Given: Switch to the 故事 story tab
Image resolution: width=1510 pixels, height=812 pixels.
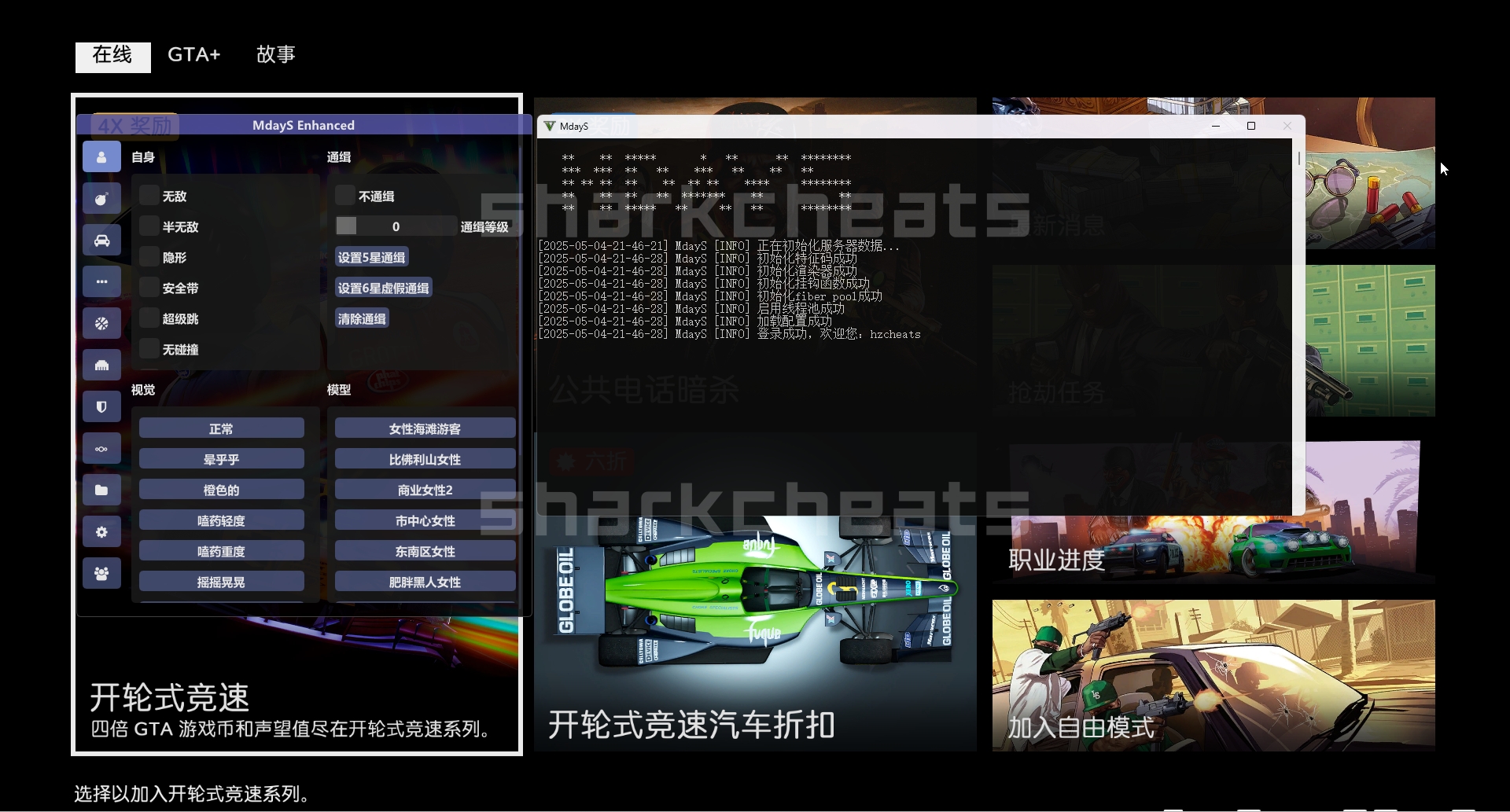Looking at the screenshot, I should (x=275, y=54).
